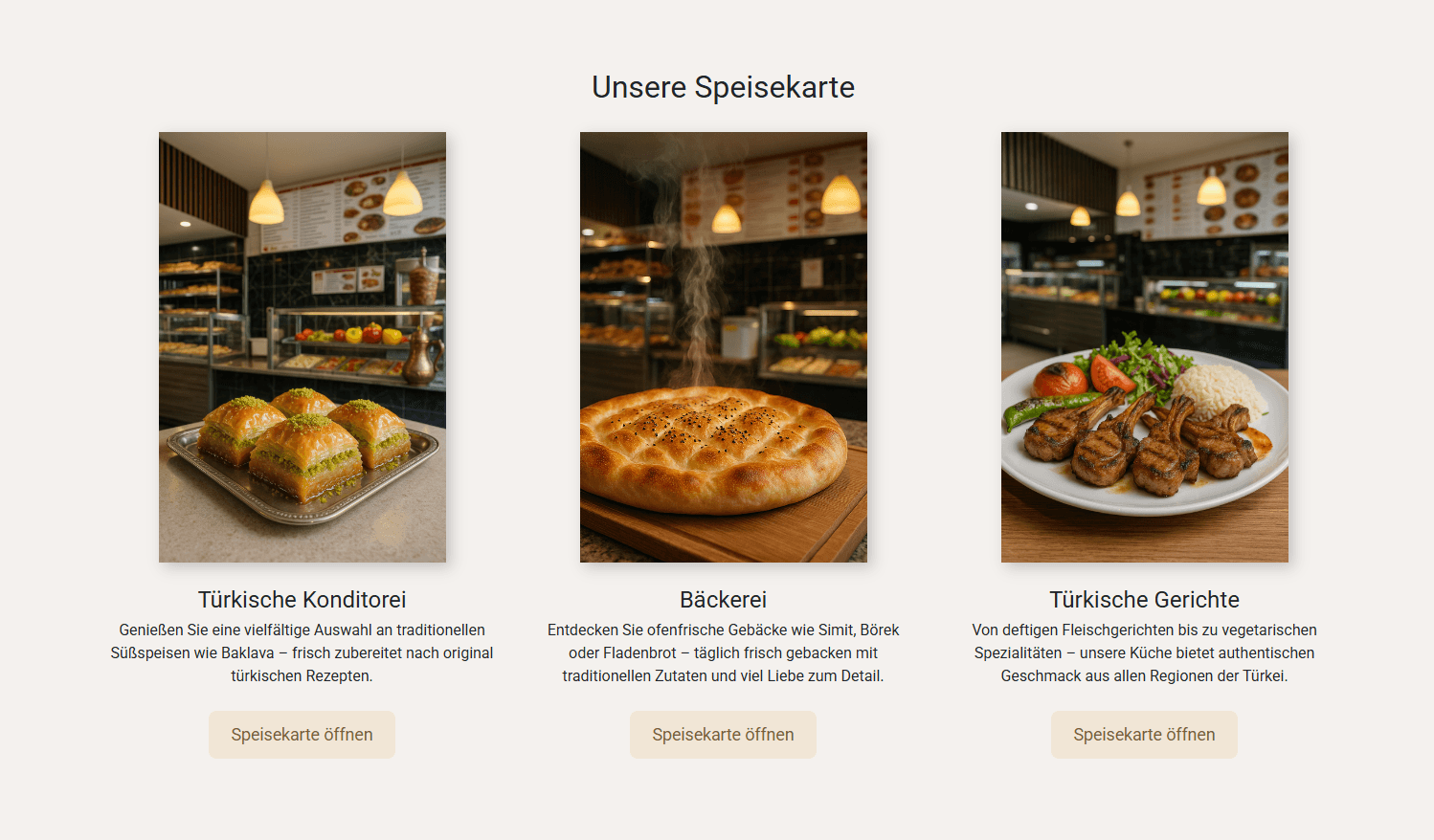
Task: Select the grilled lamb chops photo
Action: pos(1145,347)
